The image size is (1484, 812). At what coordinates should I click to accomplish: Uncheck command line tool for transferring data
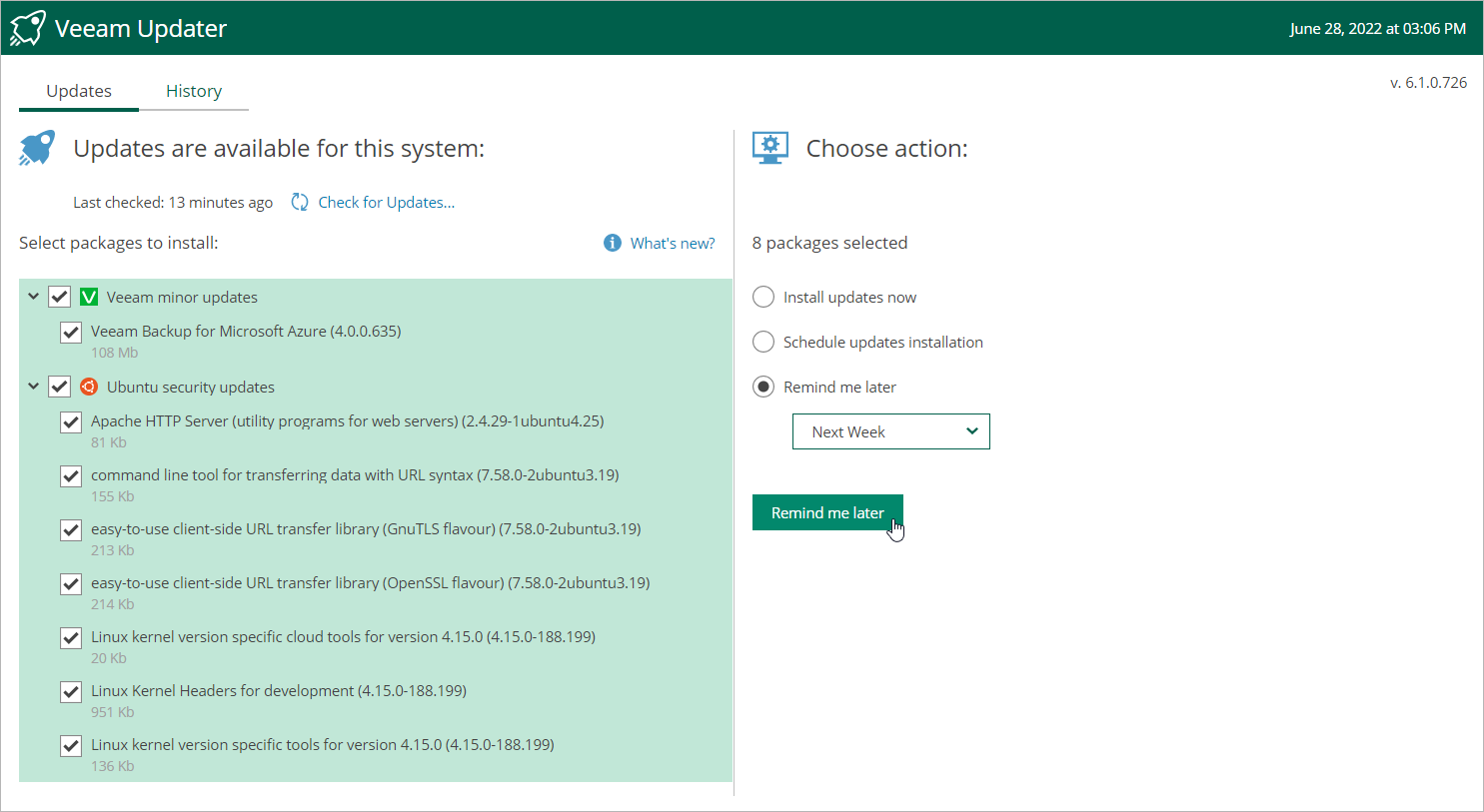click(71, 475)
